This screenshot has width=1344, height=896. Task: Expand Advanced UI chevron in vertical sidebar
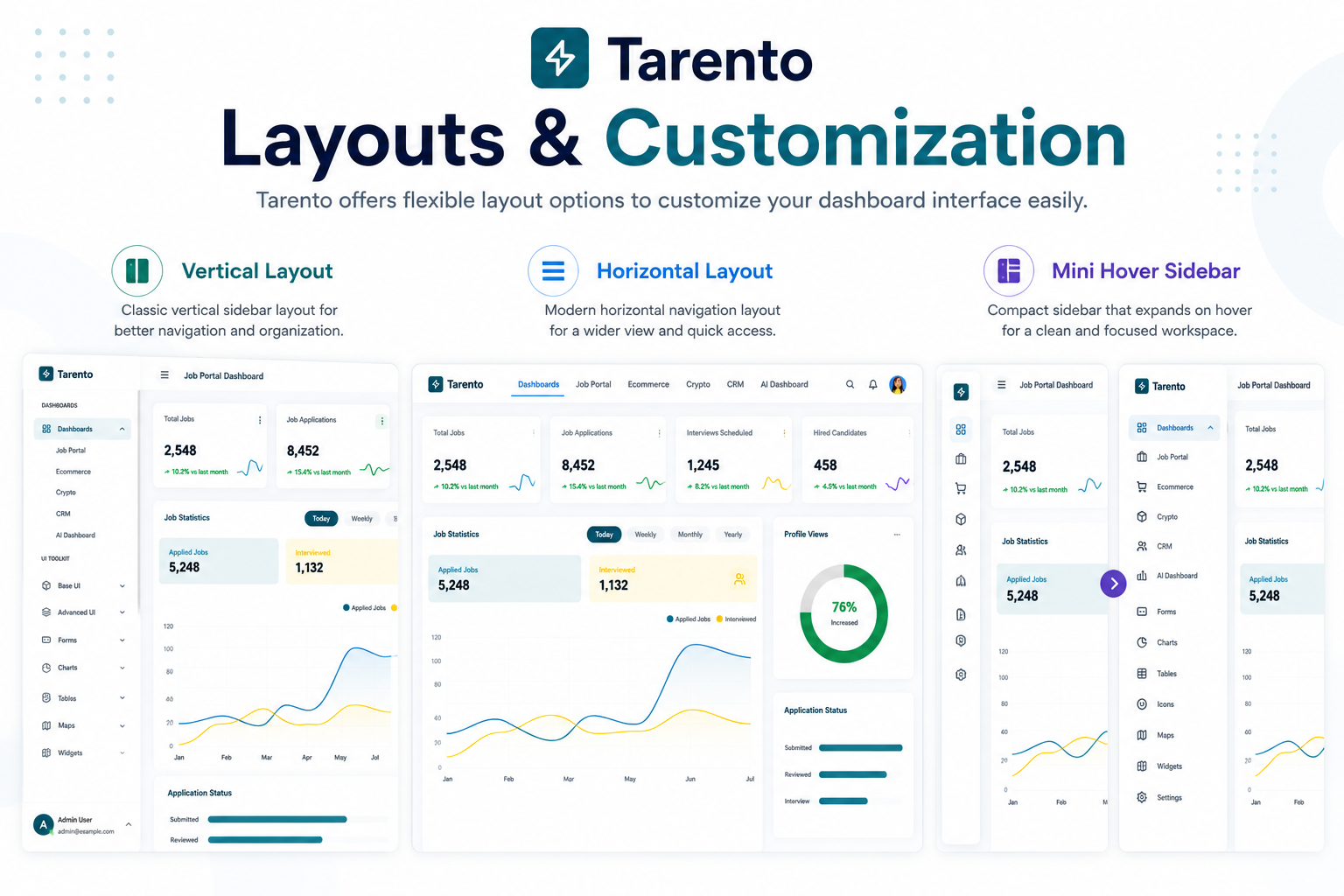(122, 612)
